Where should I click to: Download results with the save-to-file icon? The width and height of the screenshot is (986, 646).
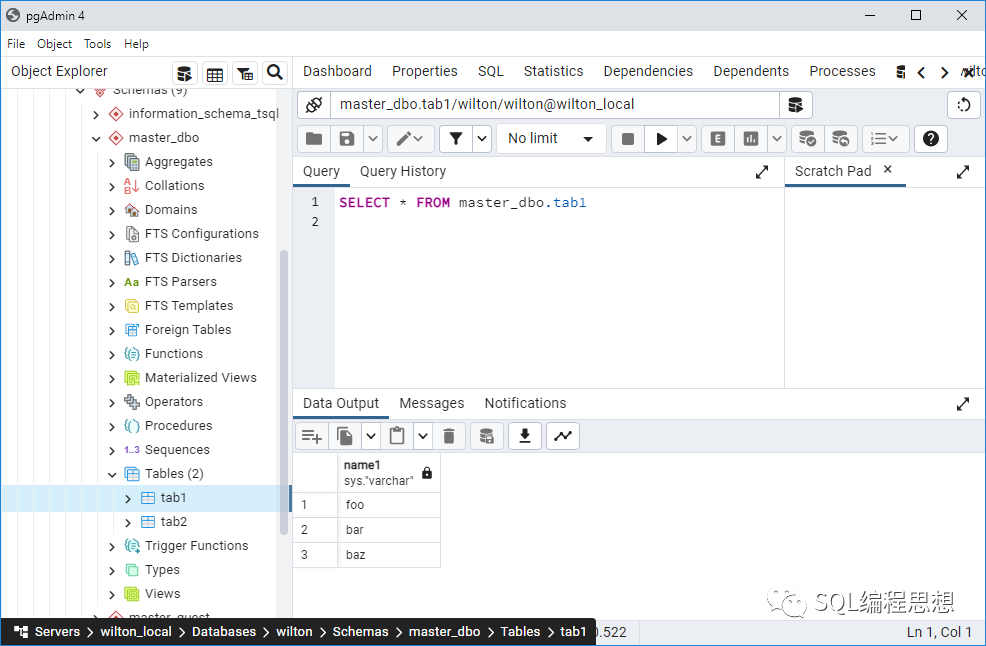point(524,436)
